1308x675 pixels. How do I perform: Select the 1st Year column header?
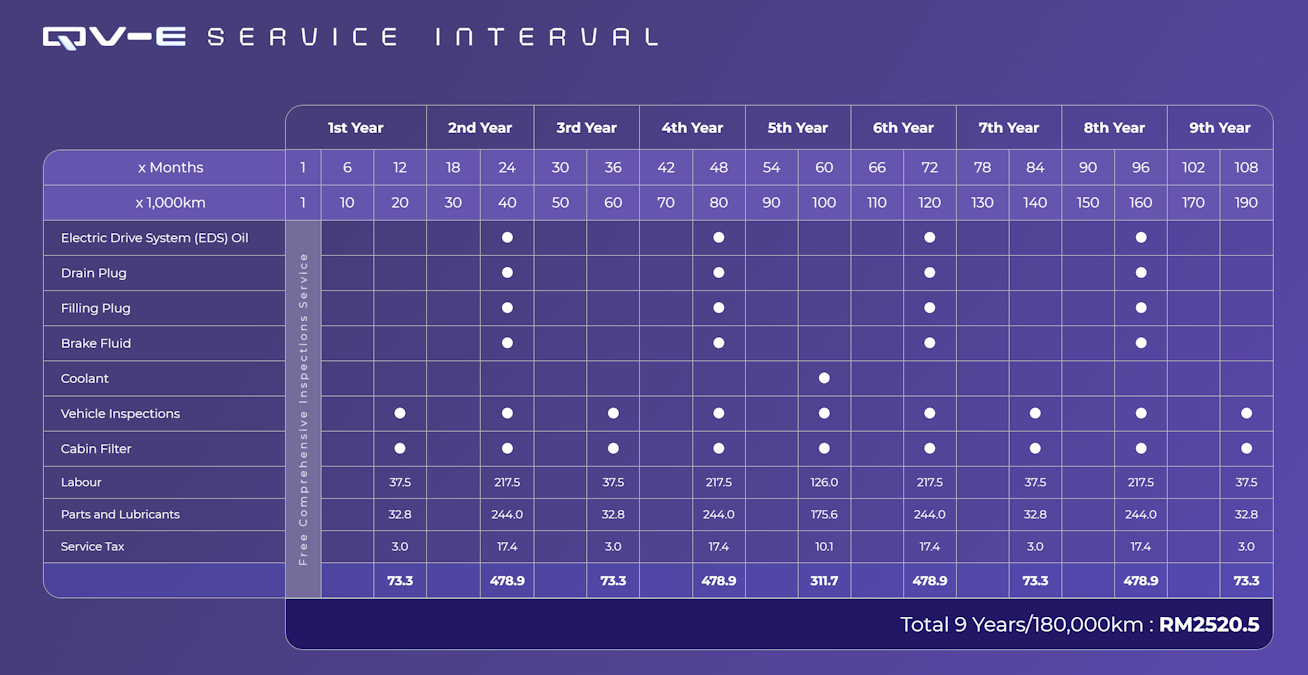point(355,128)
